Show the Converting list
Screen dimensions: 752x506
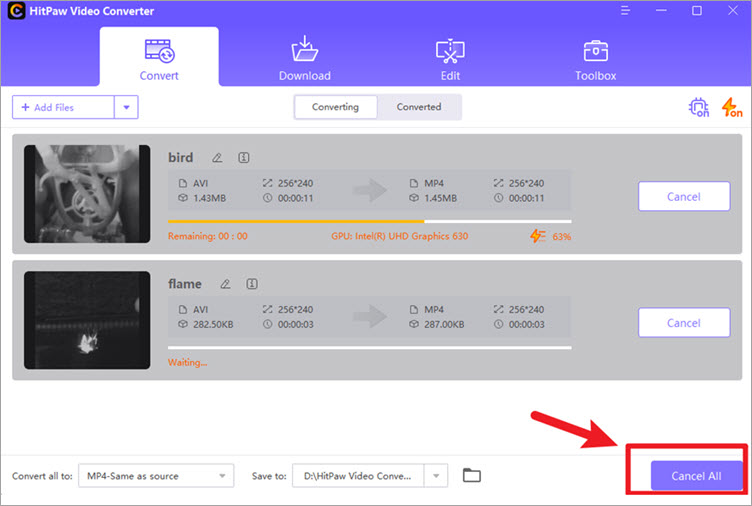click(335, 107)
